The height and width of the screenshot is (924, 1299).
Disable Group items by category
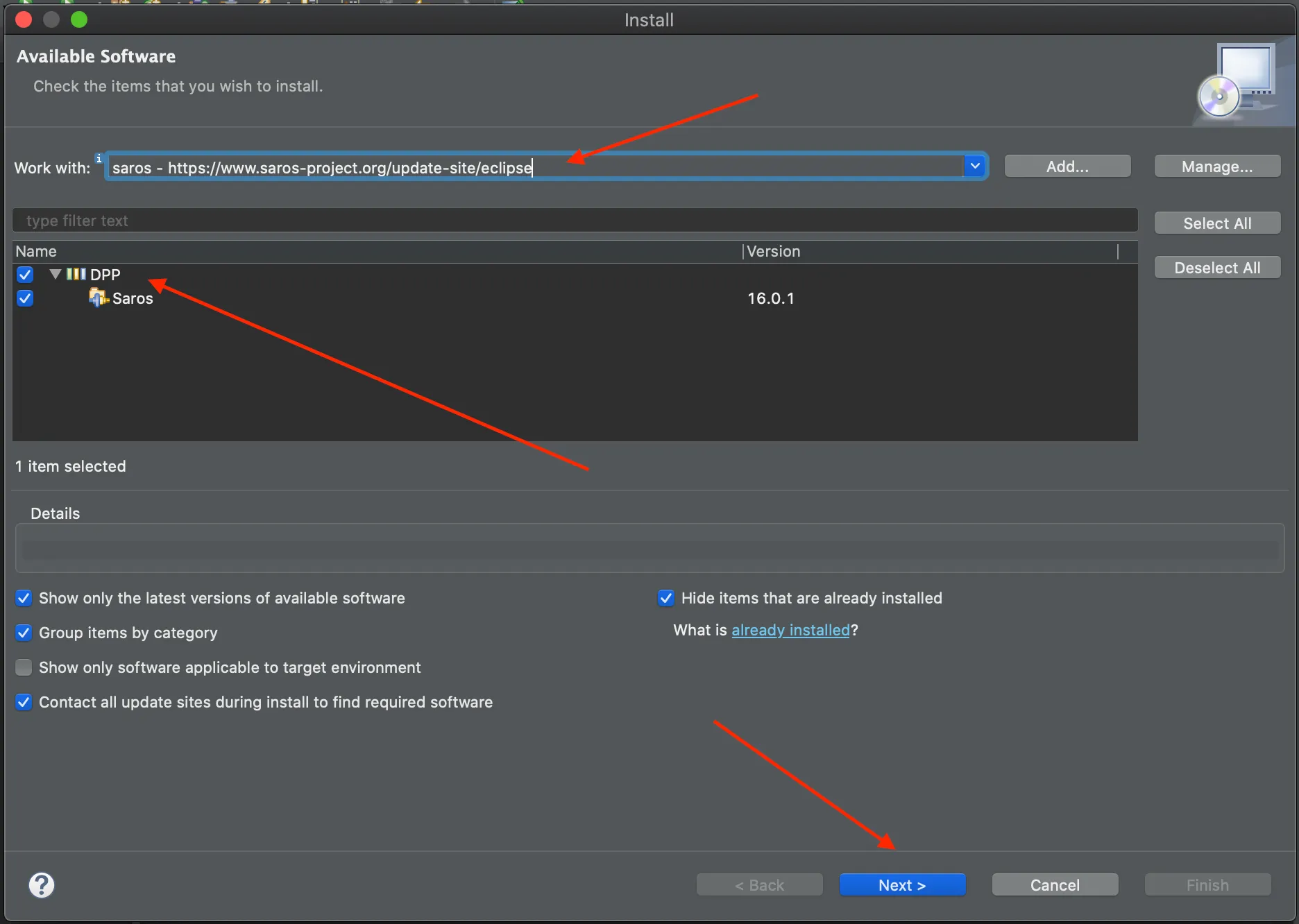24,633
